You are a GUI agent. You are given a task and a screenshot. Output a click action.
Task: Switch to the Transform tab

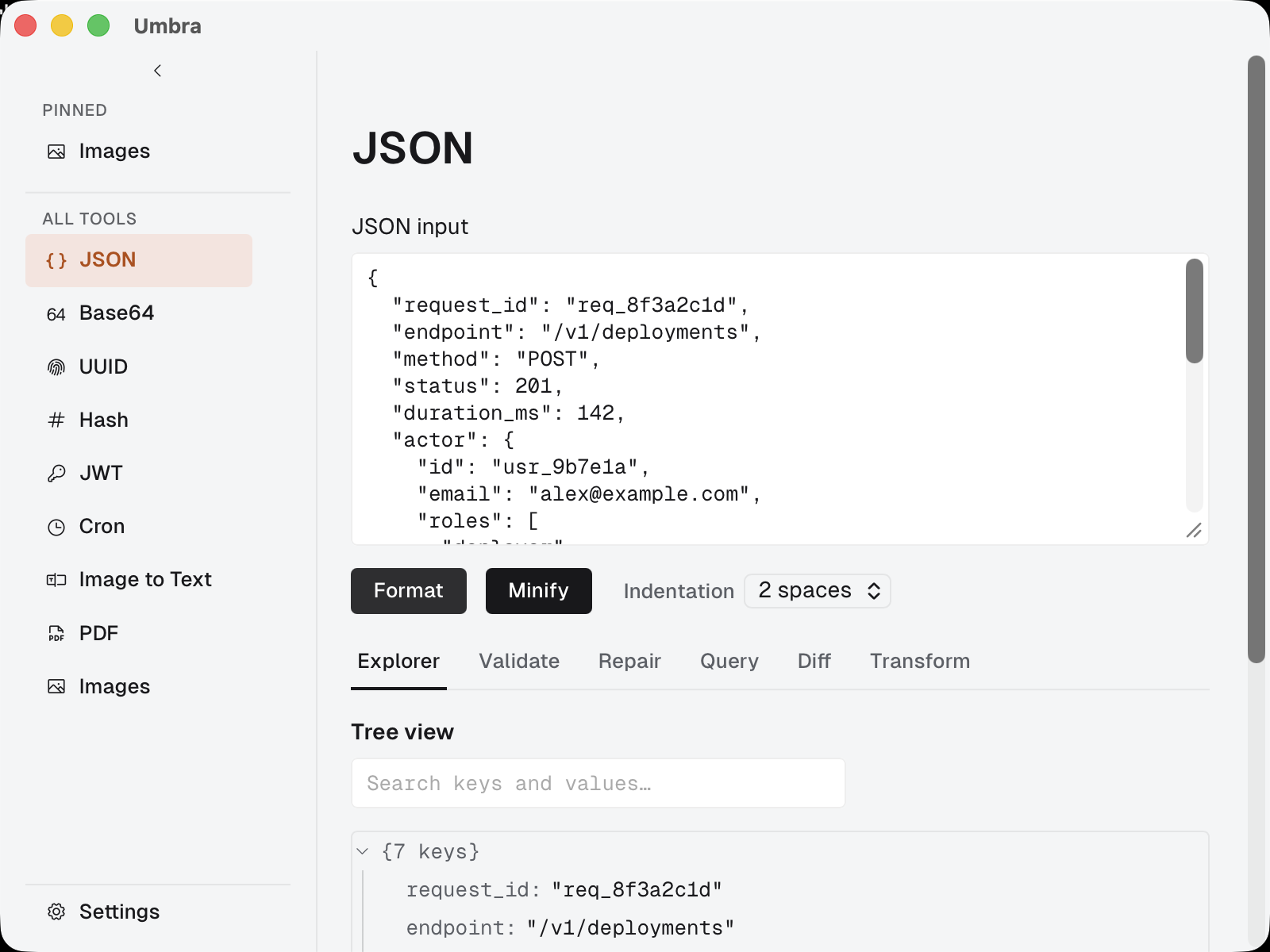click(920, 661)
